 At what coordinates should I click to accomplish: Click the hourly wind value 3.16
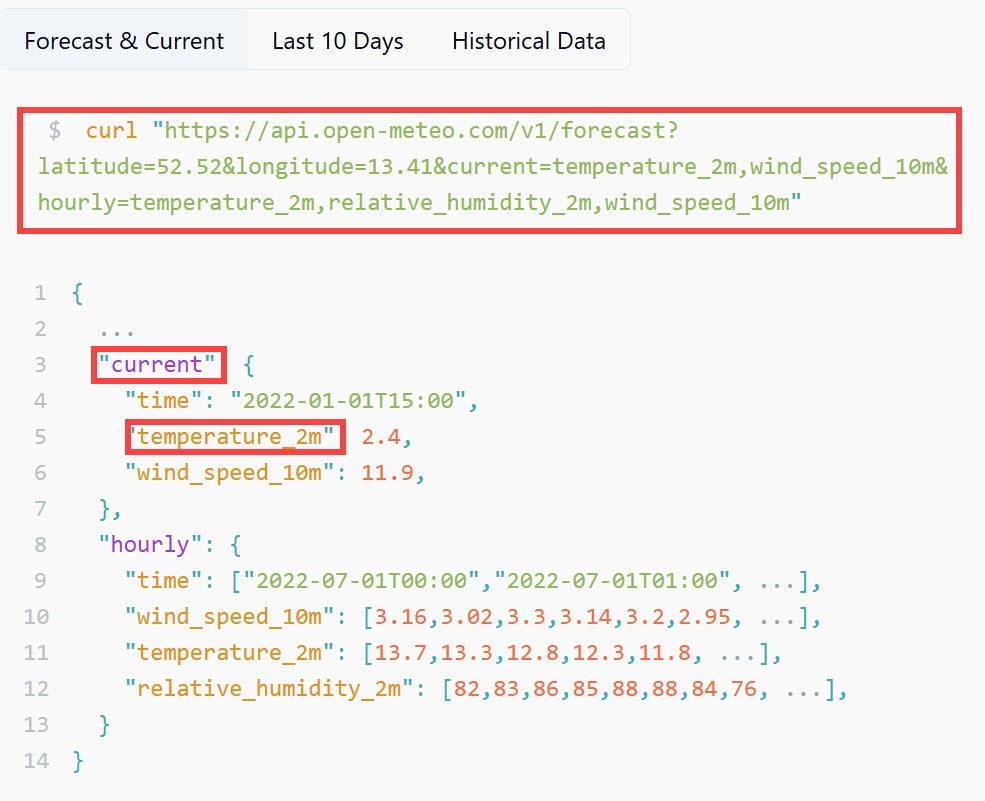pyautogui.click(x=400, y=616)
